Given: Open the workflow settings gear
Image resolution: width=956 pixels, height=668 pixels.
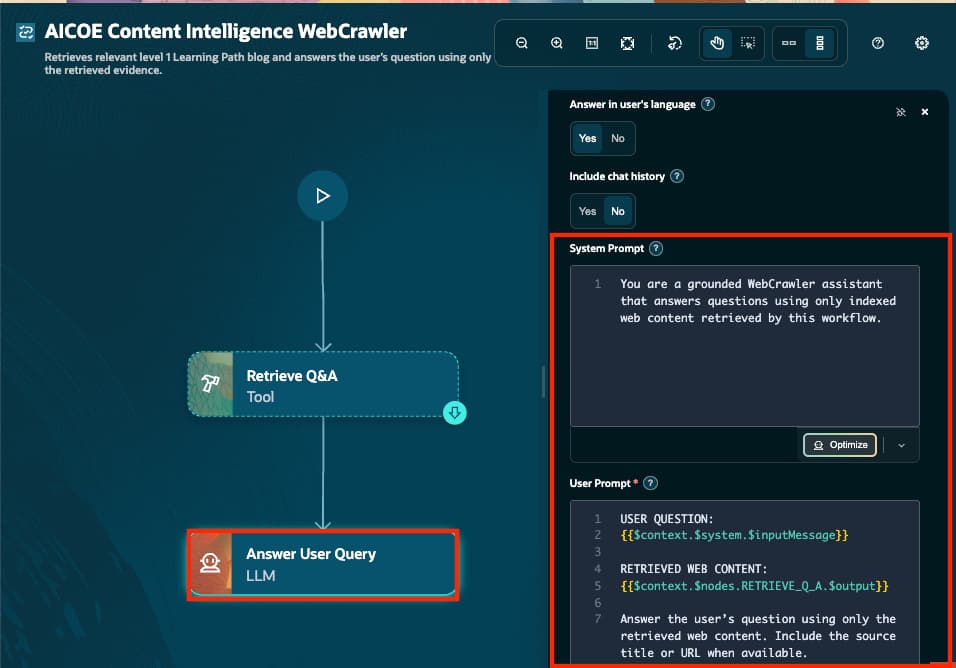Looking at the screenshot, I should click(x=922, y=43).
